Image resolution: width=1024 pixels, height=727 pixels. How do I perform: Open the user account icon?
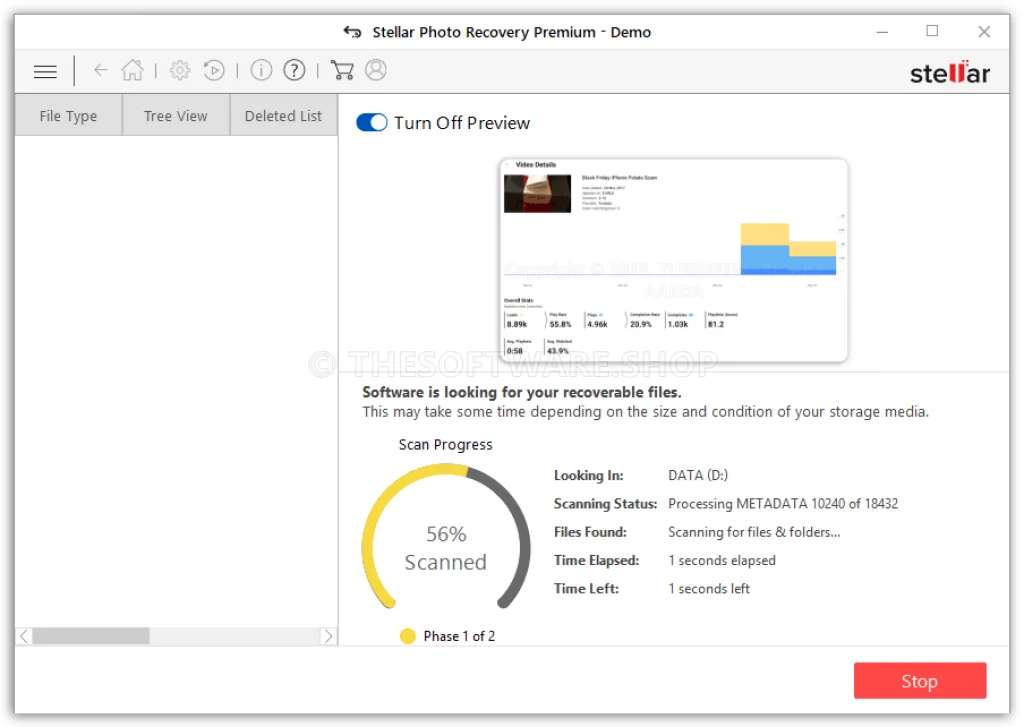(x=376, y=70)
